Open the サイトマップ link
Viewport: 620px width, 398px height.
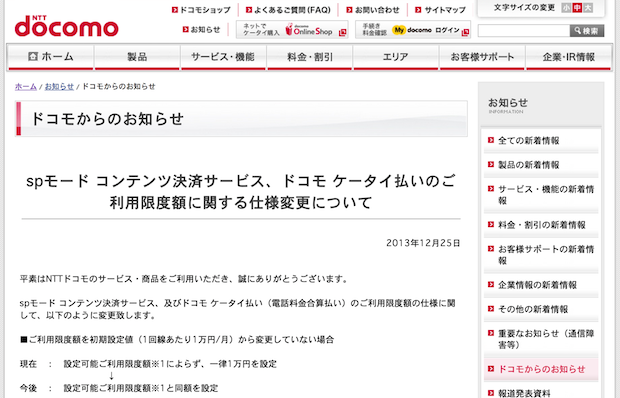point(441,10)
